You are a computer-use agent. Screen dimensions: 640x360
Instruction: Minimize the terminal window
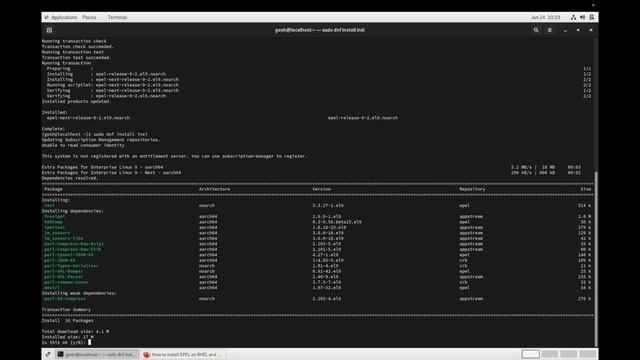(x=565, y=30)
